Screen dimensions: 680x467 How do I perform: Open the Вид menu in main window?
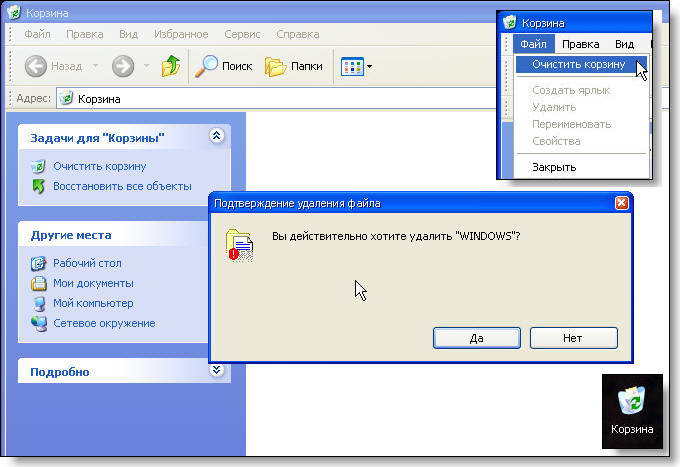click(x=128, y=34)
